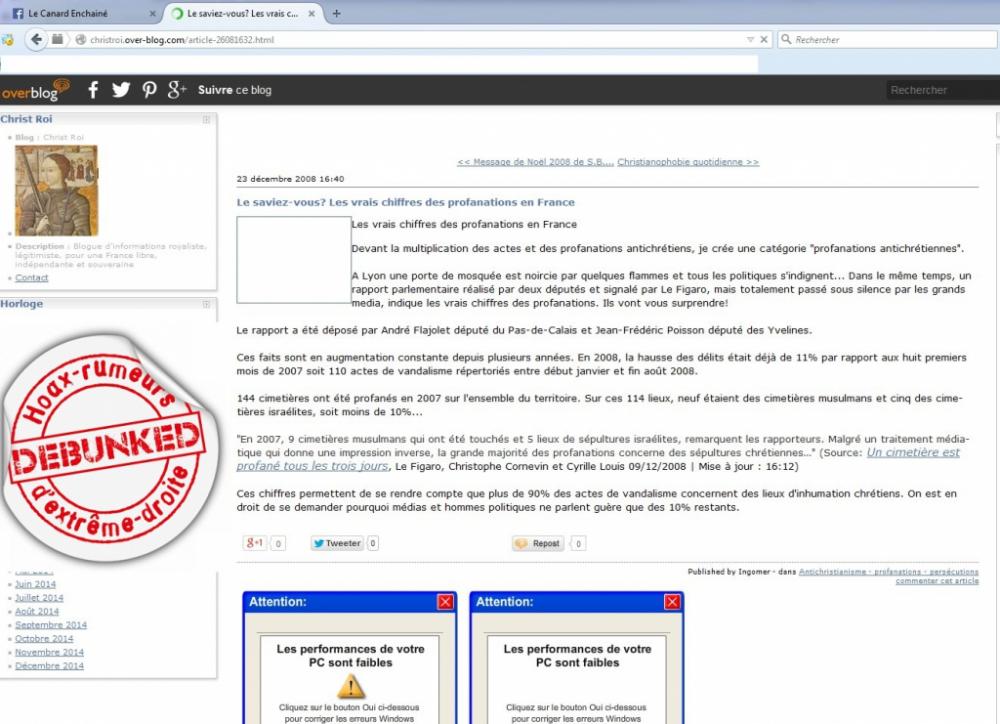Click the Repost button
The height and width of the screenshot is (724, 1000).
pos(538,543)
